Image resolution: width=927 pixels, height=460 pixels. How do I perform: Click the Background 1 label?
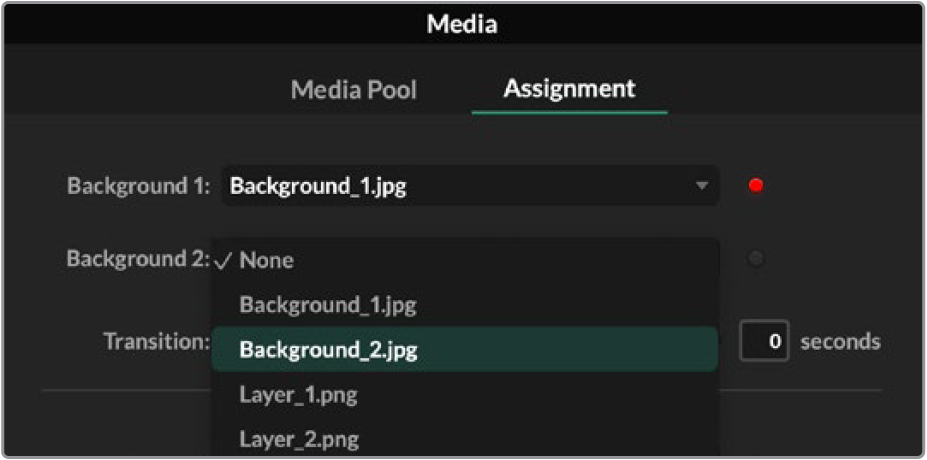tap(138, 186)
